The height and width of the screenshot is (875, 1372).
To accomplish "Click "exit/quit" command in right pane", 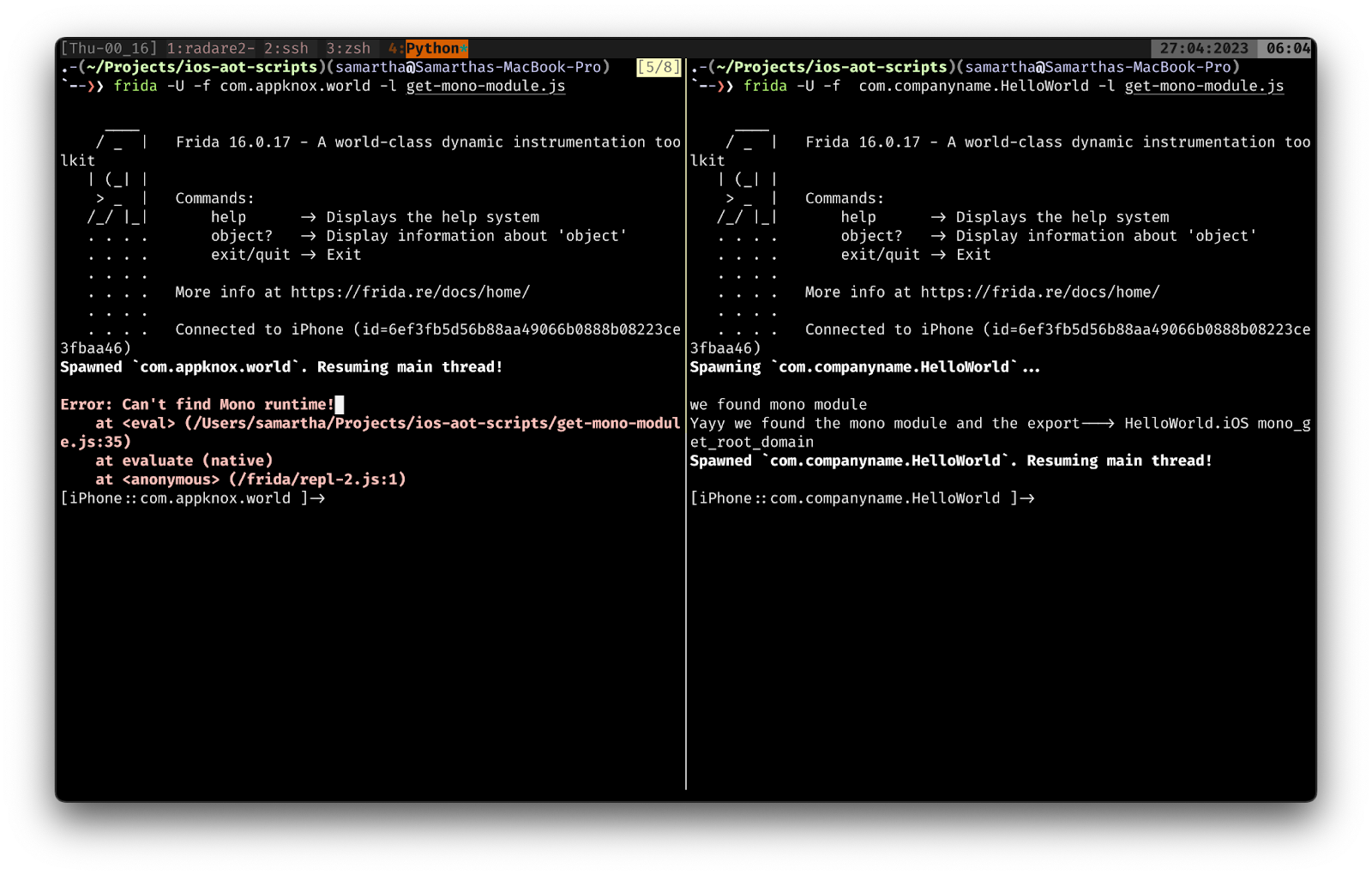I will pyautogui.click(x=880, y=255).
